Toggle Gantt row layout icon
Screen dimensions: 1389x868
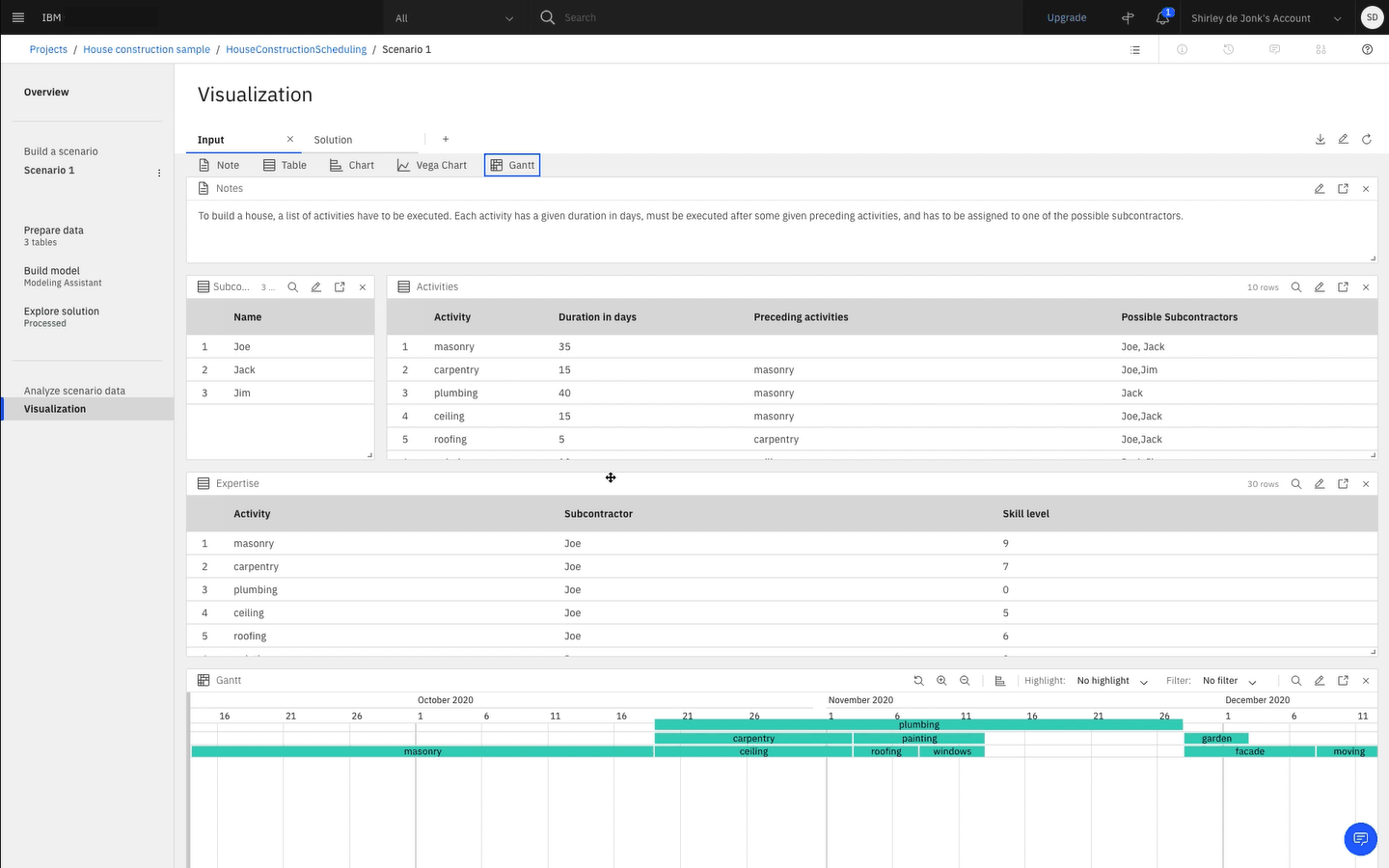1000,681
